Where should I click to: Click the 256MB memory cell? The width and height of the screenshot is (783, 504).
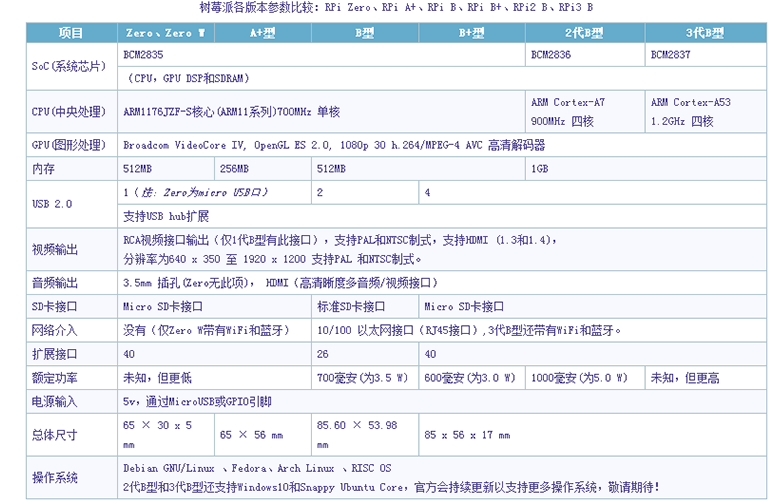(263, 169)
